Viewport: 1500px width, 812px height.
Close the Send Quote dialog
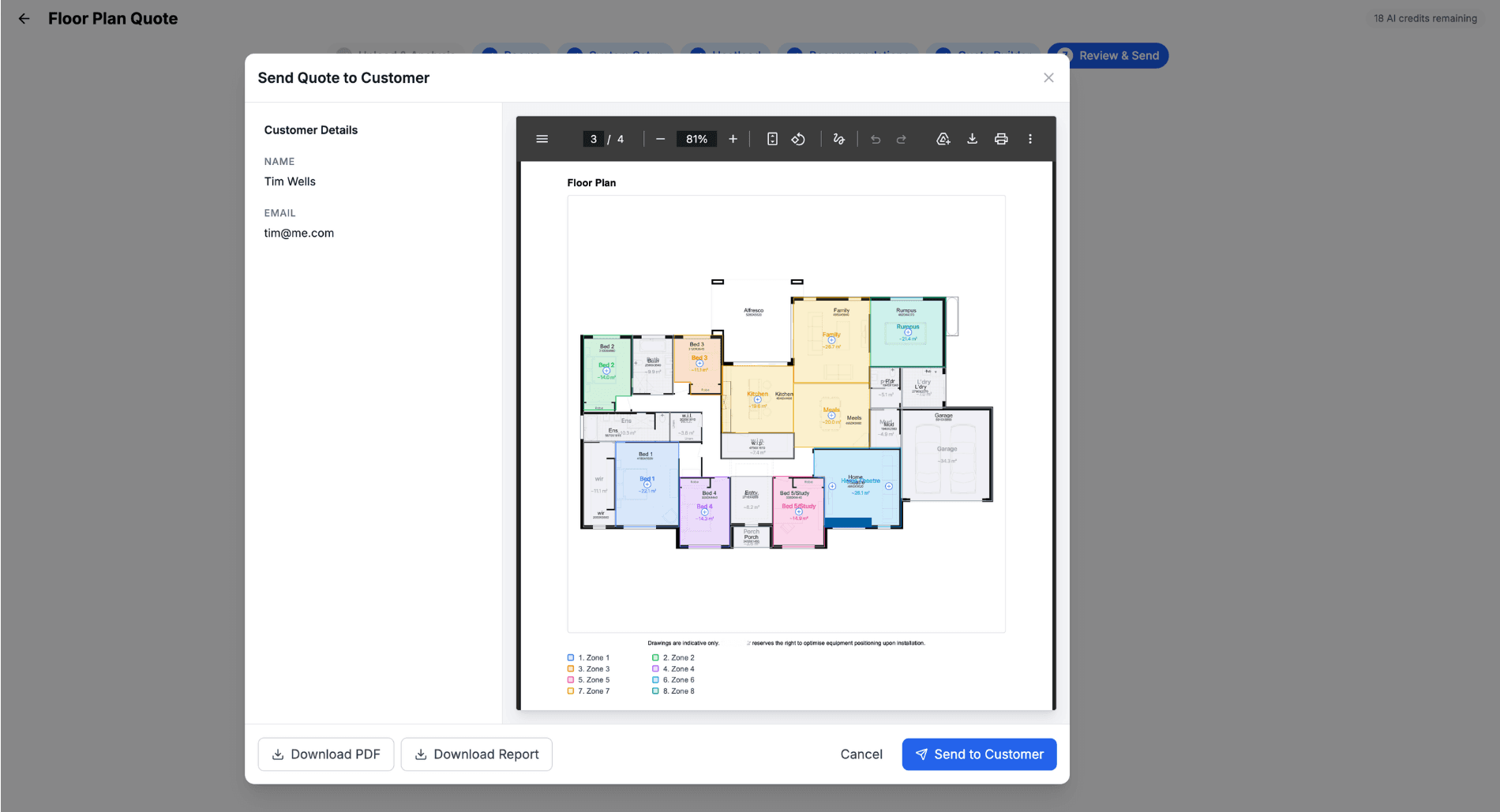[x=1048, y=77]
